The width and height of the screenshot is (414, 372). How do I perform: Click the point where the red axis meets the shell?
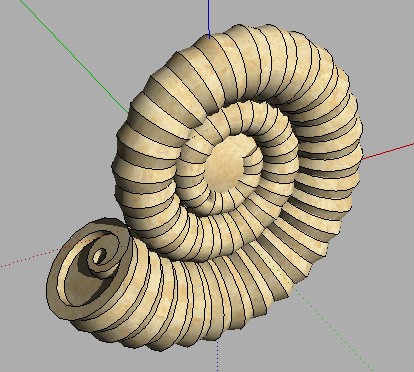click(x=362, y=158)
